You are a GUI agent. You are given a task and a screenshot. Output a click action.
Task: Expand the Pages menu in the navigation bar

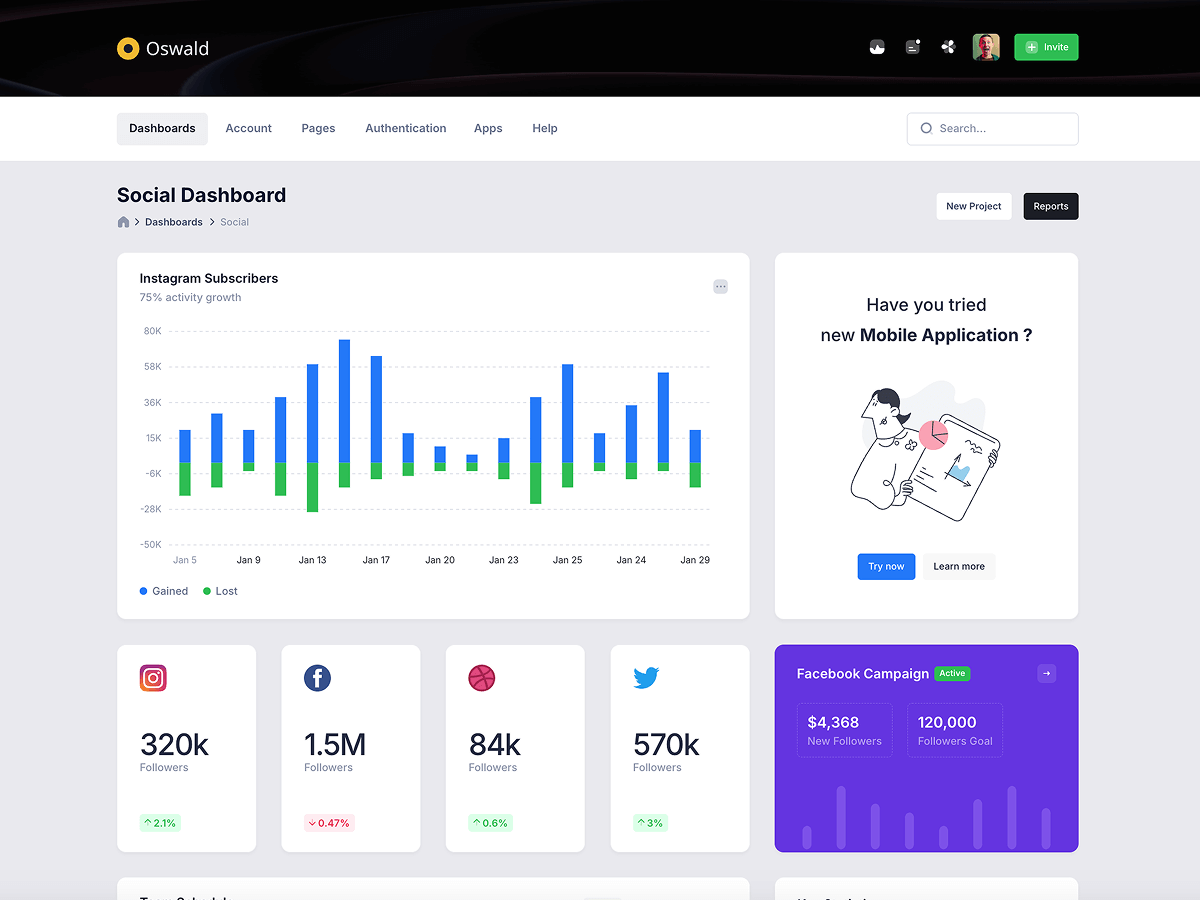point(318,128)
